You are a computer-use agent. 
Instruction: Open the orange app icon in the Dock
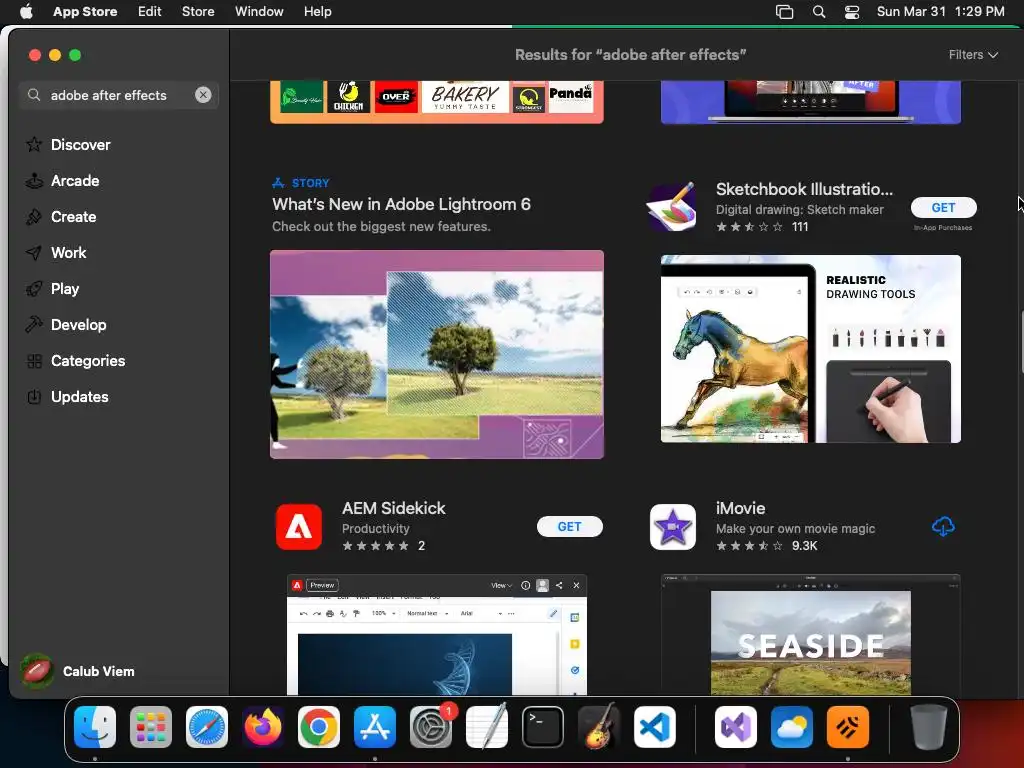pos(848,727)
